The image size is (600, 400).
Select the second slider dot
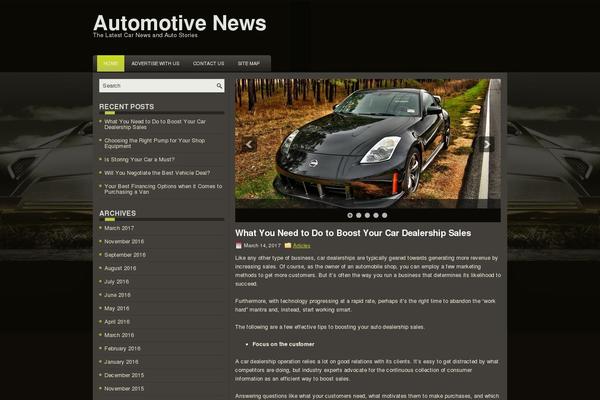[359, 215]
